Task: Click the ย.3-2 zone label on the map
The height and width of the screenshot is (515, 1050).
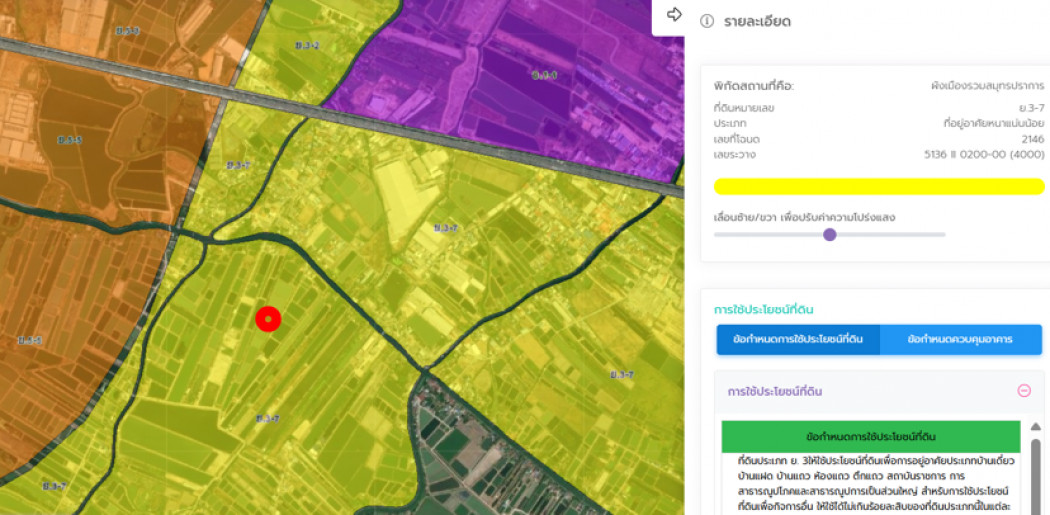Action: click(307, 46)
